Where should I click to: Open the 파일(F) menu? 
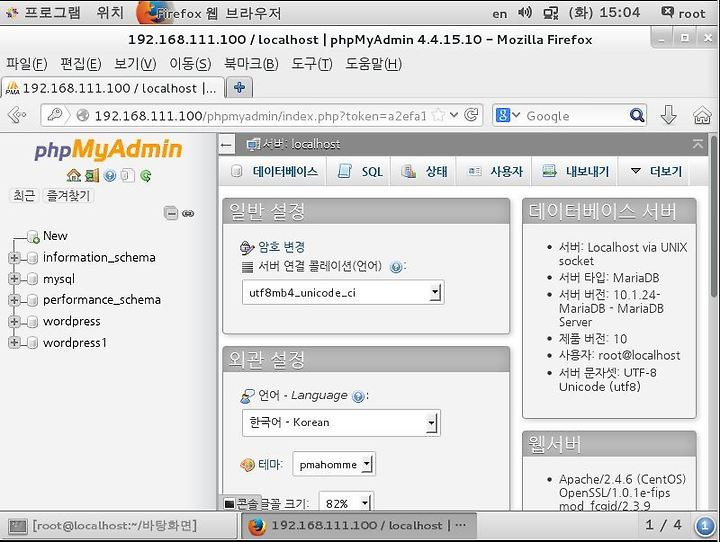27,63
